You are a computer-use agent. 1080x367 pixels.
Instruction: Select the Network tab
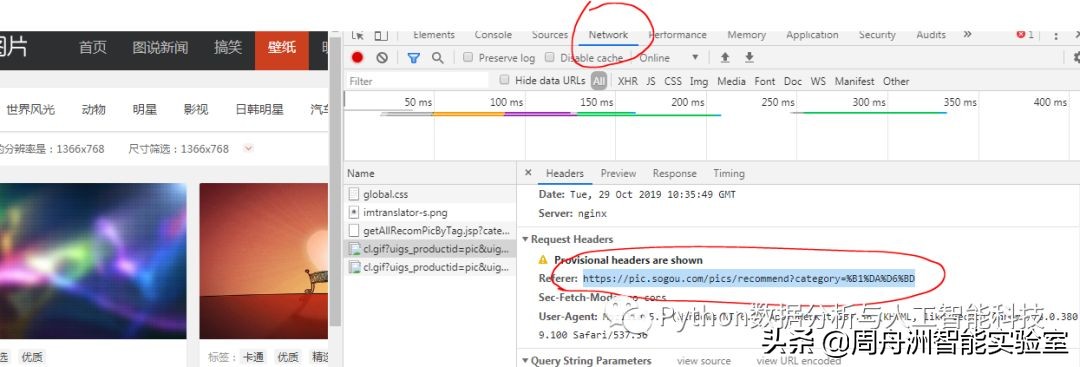click(x=608, y=34)
